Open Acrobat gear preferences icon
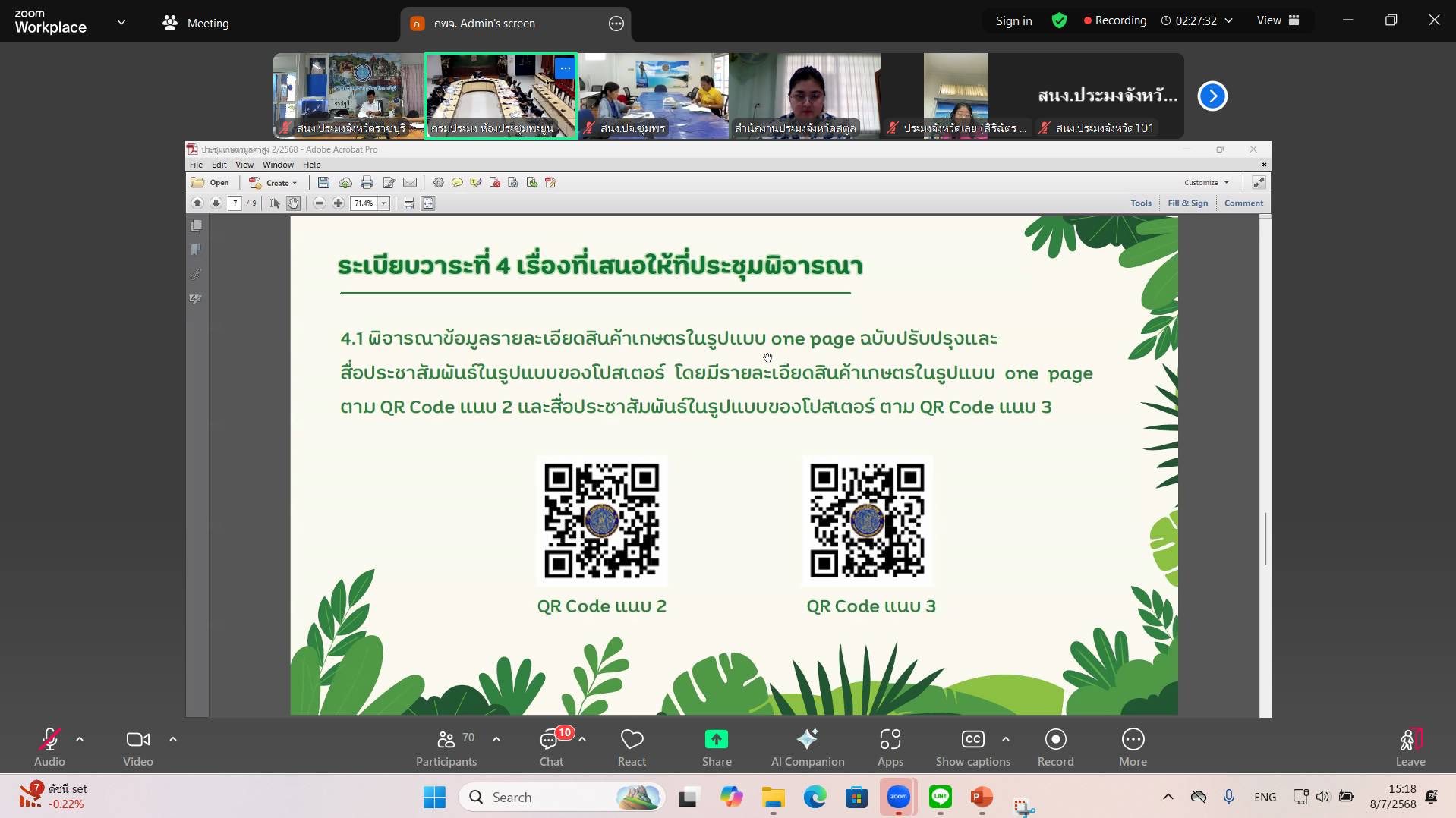The image size is (1456, 818). coord(438,183)
